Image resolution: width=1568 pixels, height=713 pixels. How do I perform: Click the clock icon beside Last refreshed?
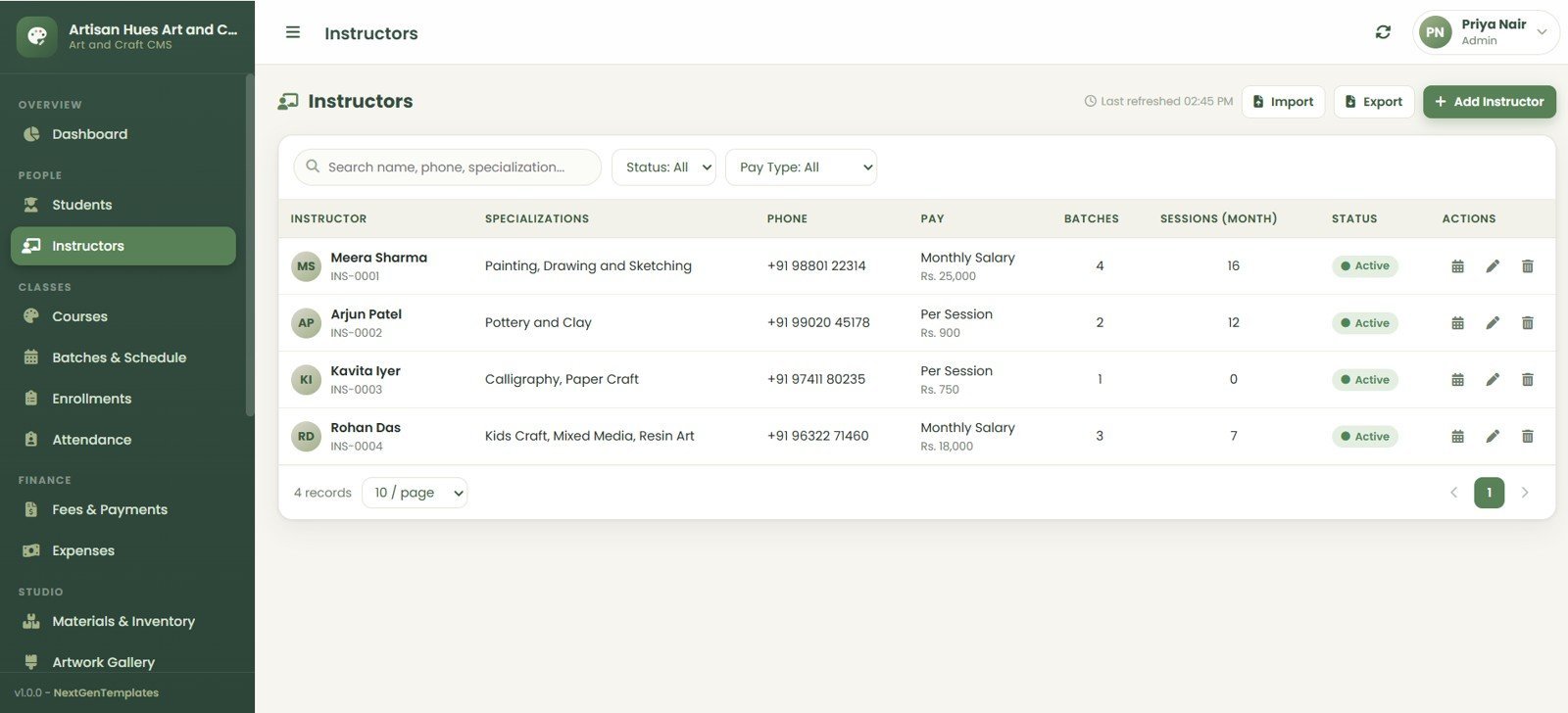1090,101
